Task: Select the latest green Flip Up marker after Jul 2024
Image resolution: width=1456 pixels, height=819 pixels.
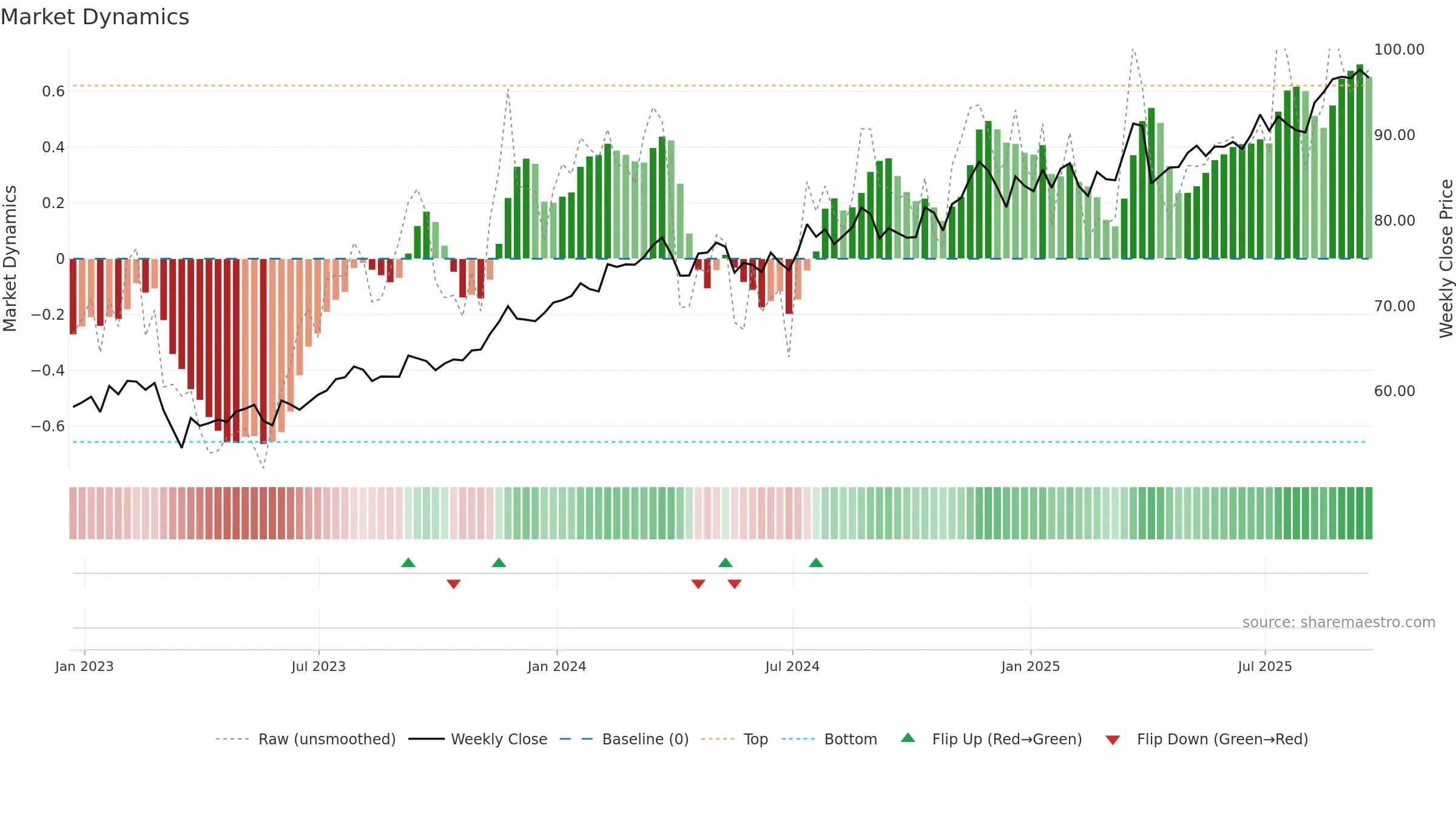Action: [816, 562]
